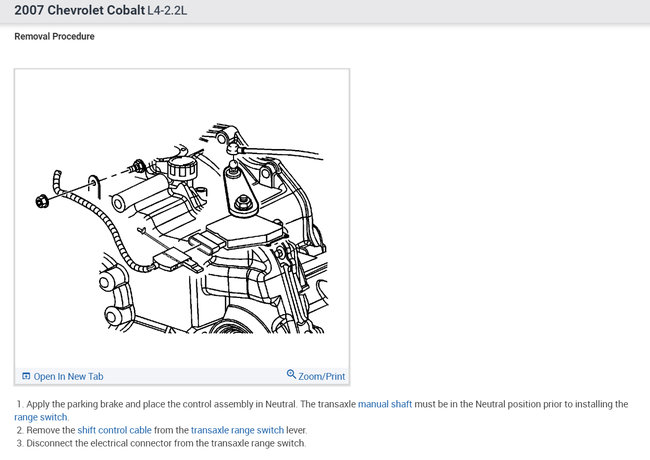Image resolution: width=650 pixels, height=460 pixels.
Task: Select the 2007 Chevrolet Cobalt heading
Action: [x=80, y=10]
